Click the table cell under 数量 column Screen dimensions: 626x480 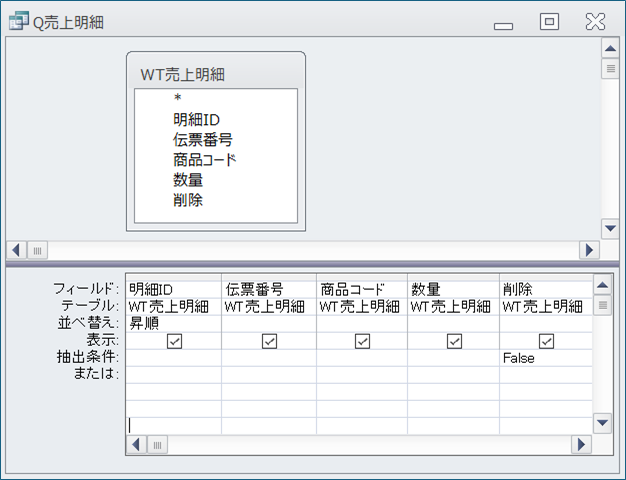(453, 306)
